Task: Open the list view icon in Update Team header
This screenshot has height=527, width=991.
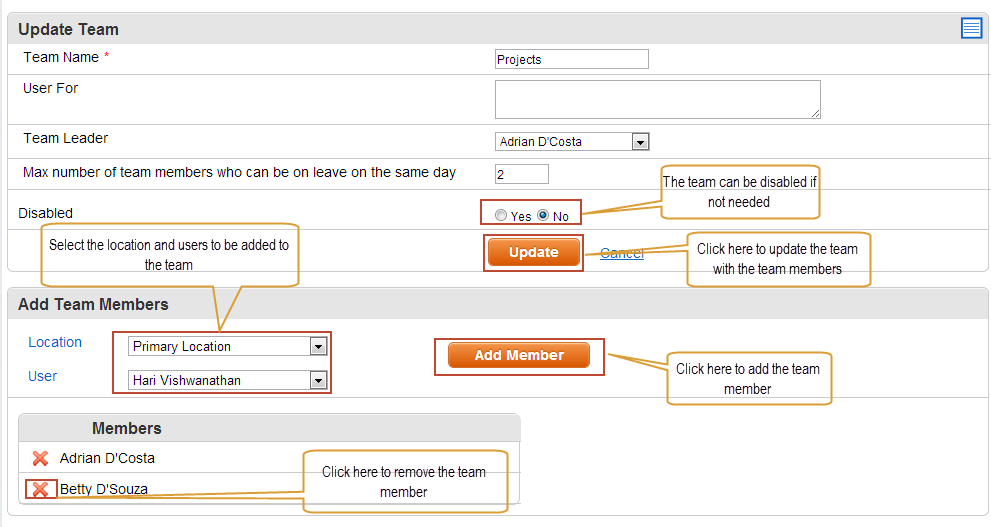Action: [971, 28]
